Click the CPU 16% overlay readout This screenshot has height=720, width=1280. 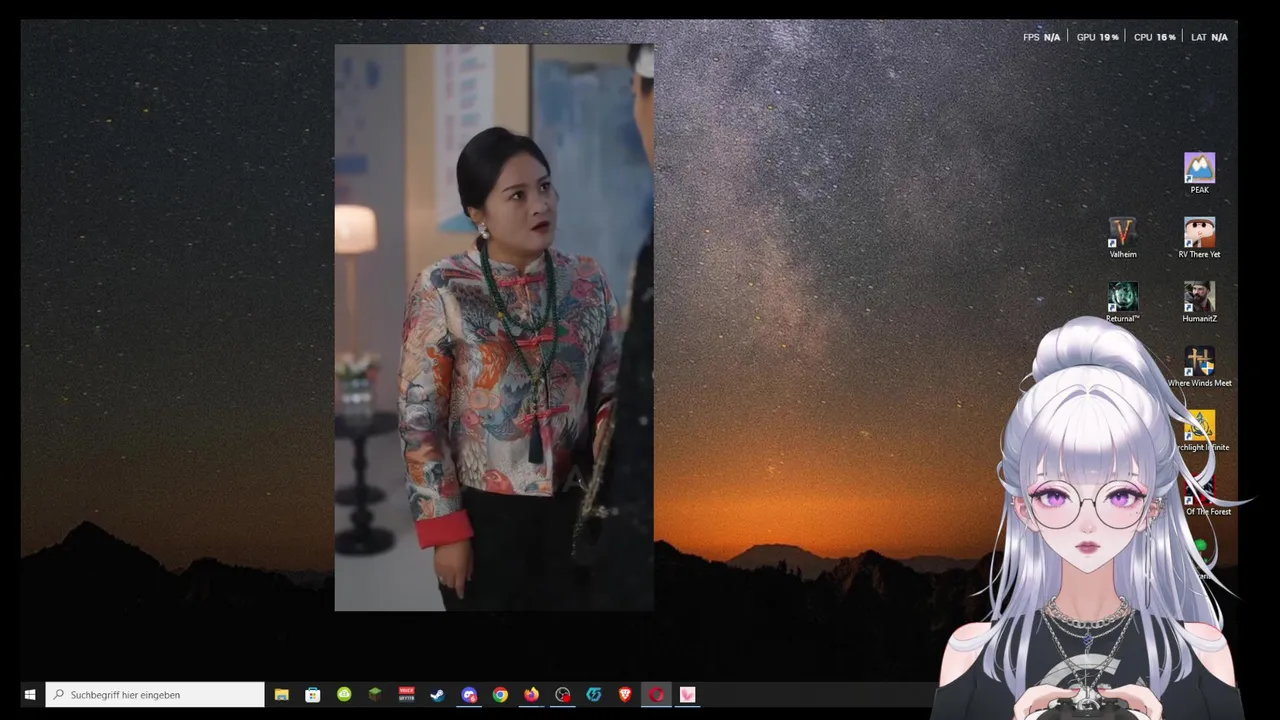(x=1154, y=37)
